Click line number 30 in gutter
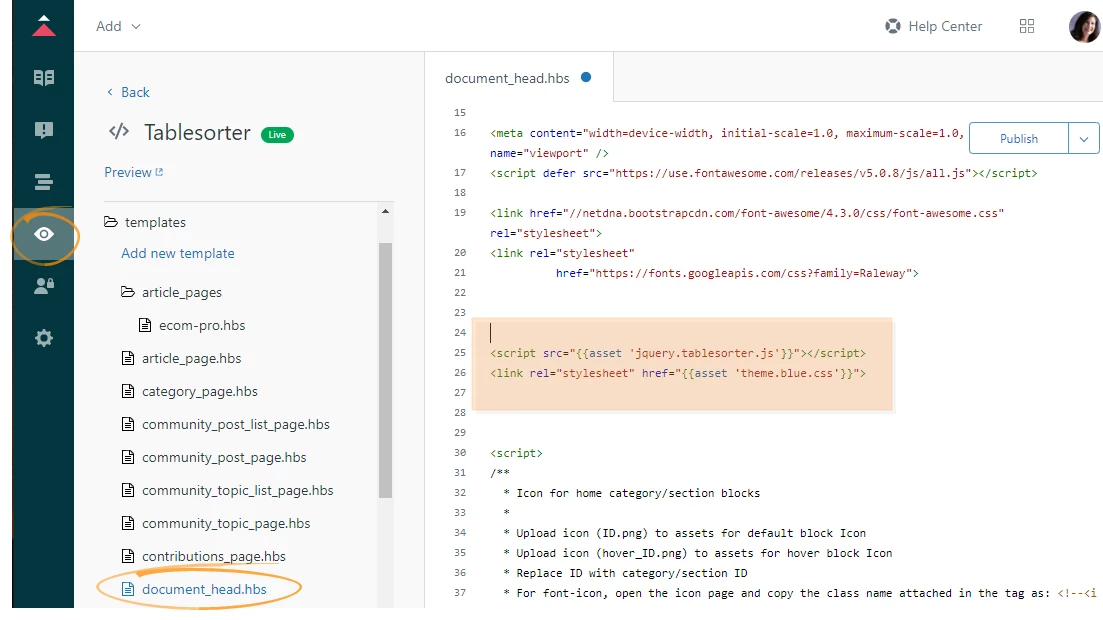 [x=460, y=453]
